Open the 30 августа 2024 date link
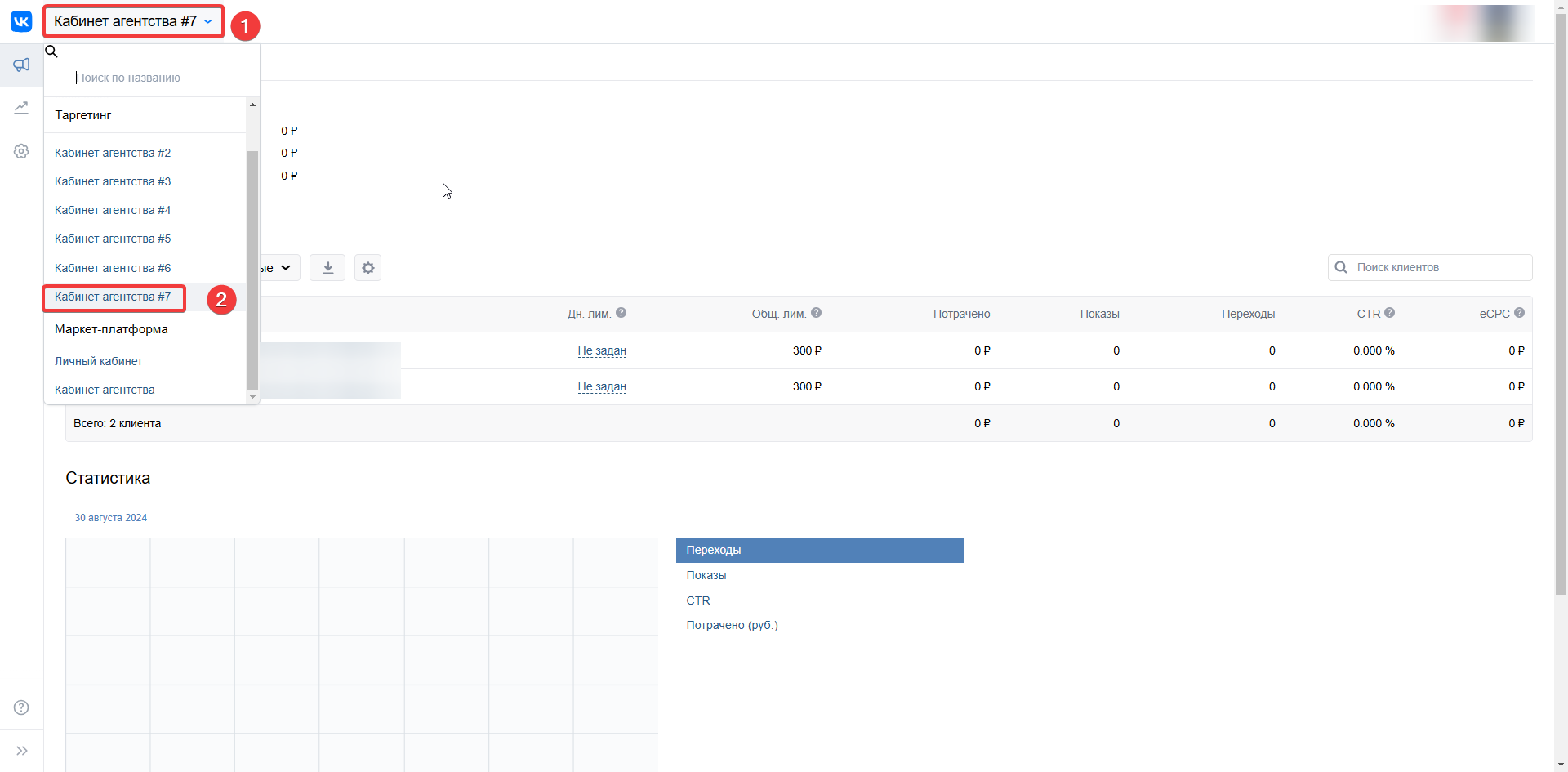The image size is (1568, 772). (x=111, y=518)
